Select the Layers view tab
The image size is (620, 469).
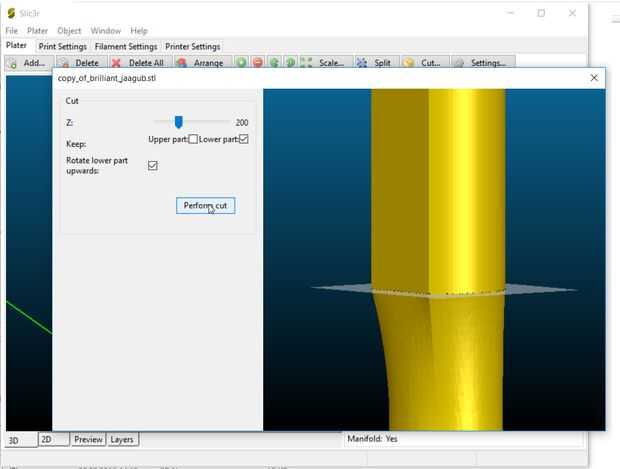pos(122,439)
